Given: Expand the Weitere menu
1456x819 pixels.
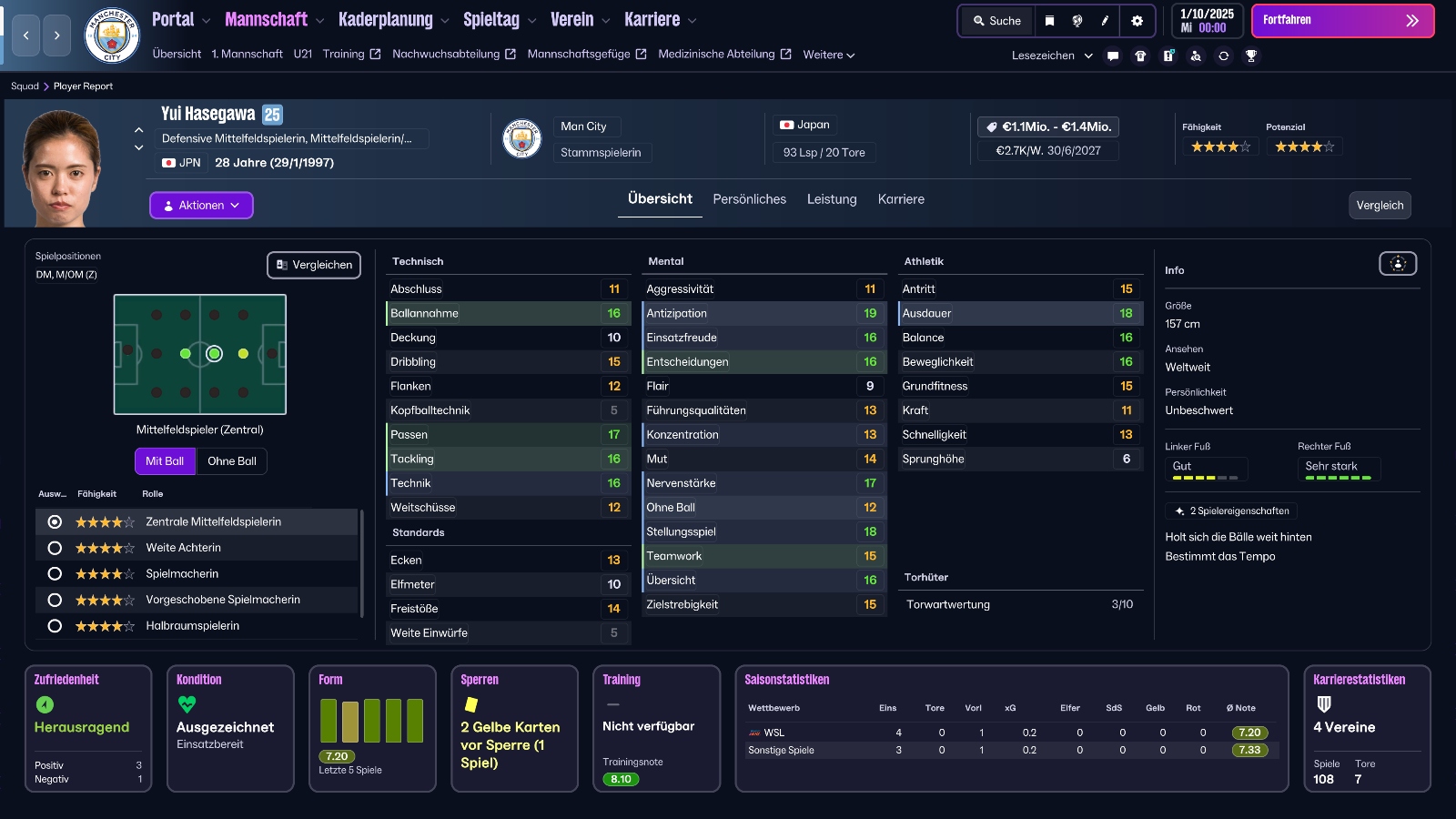Looking at the screenshot, I should click(828, 55).
